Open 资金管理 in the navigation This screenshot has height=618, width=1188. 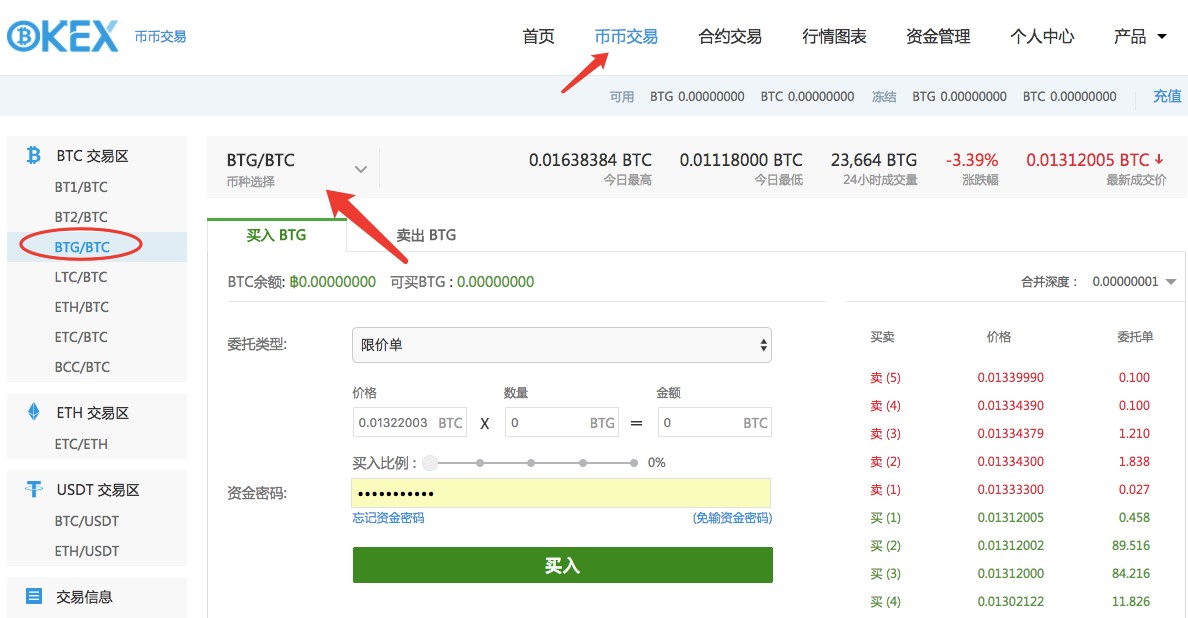pyautogui.click(x=938, y=36)
